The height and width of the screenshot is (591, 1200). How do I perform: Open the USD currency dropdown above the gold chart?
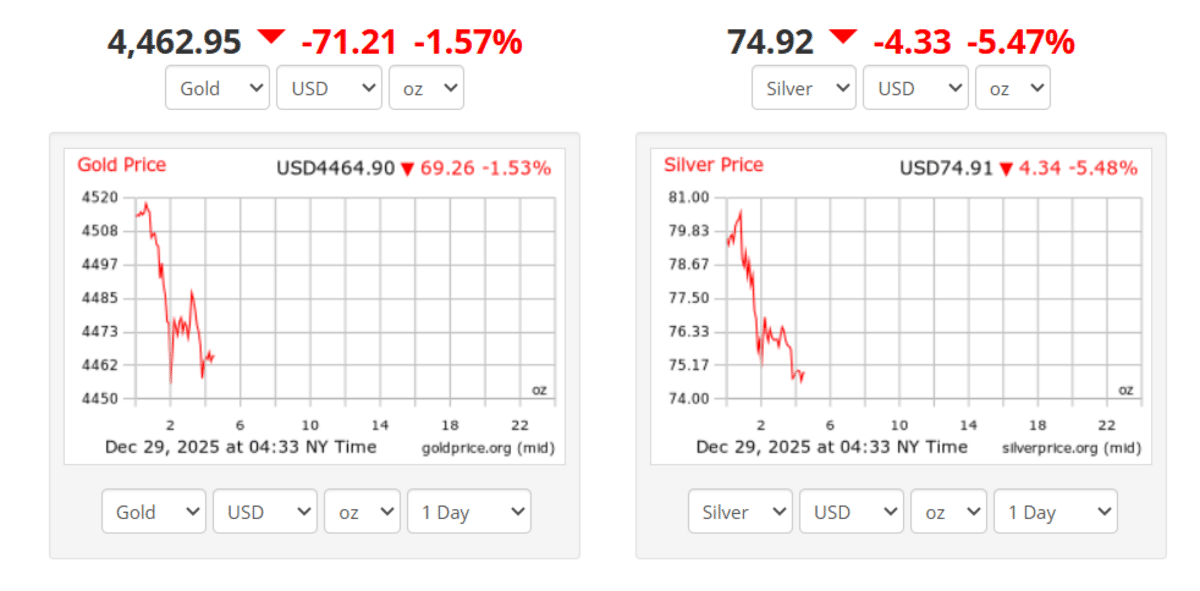pyautogui.click(x=329, y=87)
